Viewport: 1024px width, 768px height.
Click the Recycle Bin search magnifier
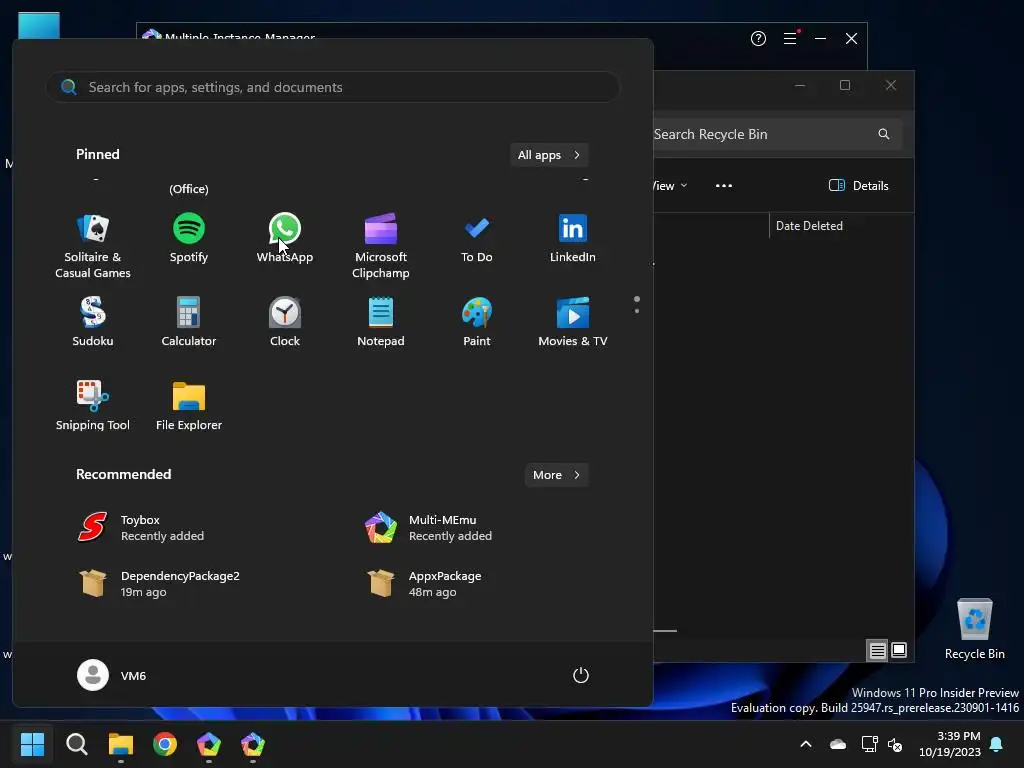pyautogui.click(x=884, y=134)
